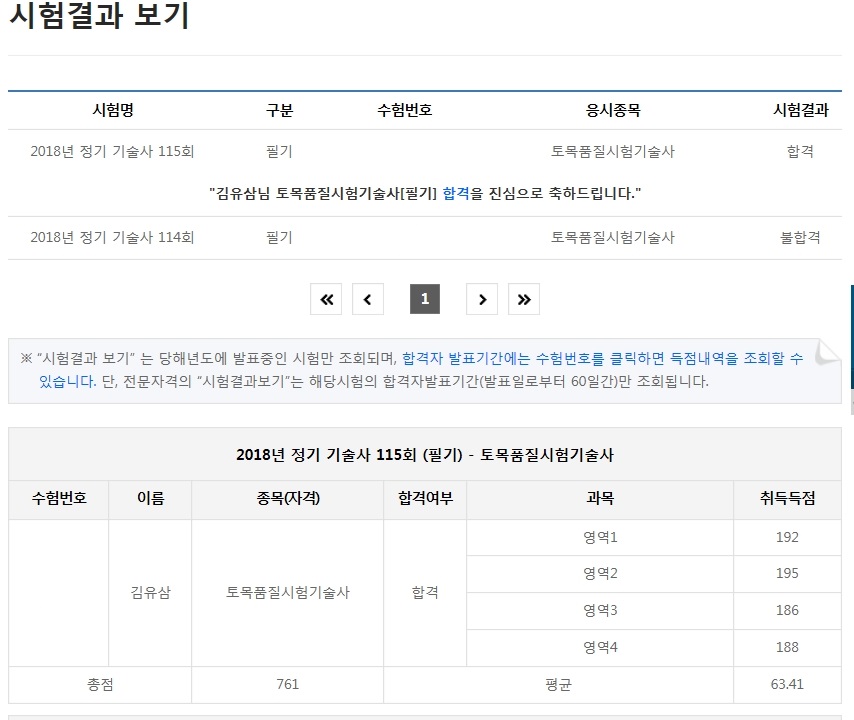The width and height of the screenshot is (854, 720).
Task: Open the 2018년 정기 기술사 114회 exam row
Action: tap(112, 238)
